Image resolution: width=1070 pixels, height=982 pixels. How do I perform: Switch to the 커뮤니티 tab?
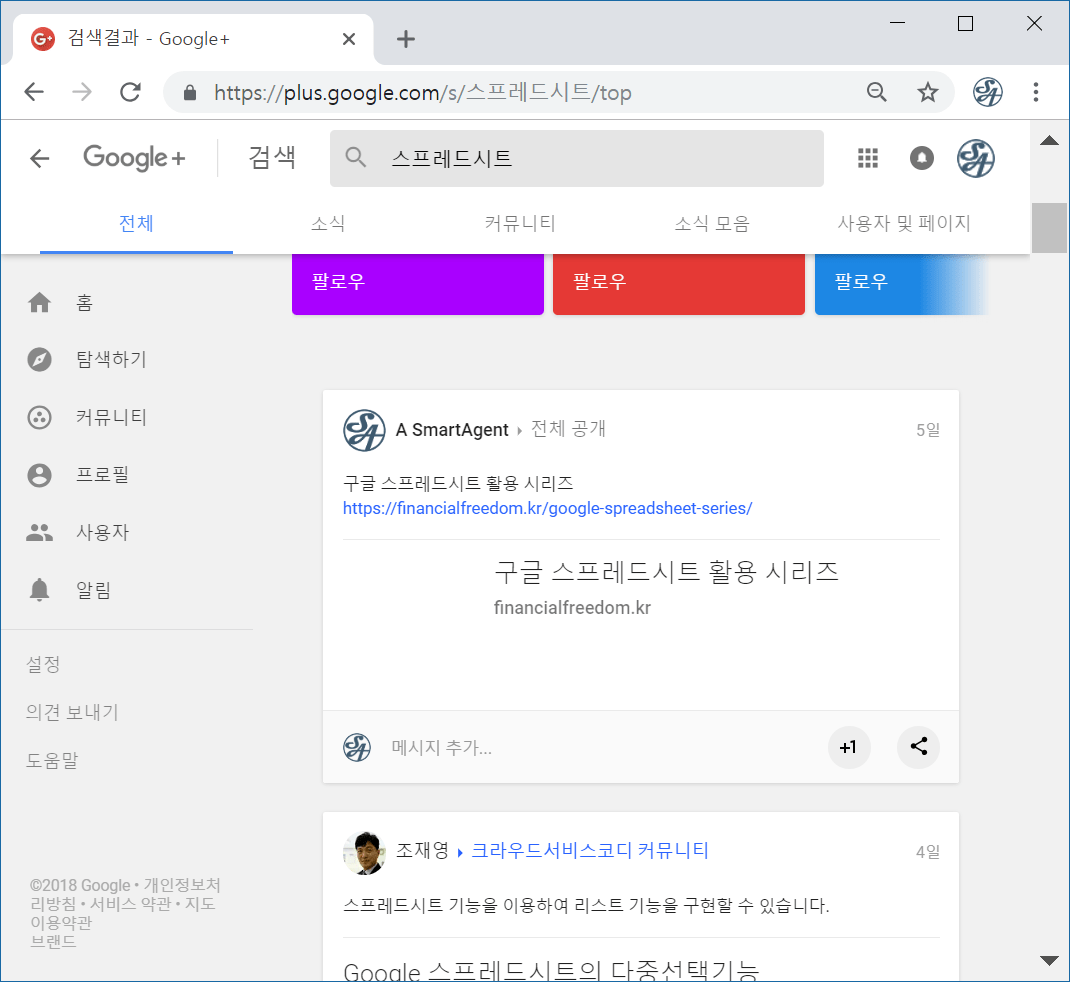pos(520,224)
